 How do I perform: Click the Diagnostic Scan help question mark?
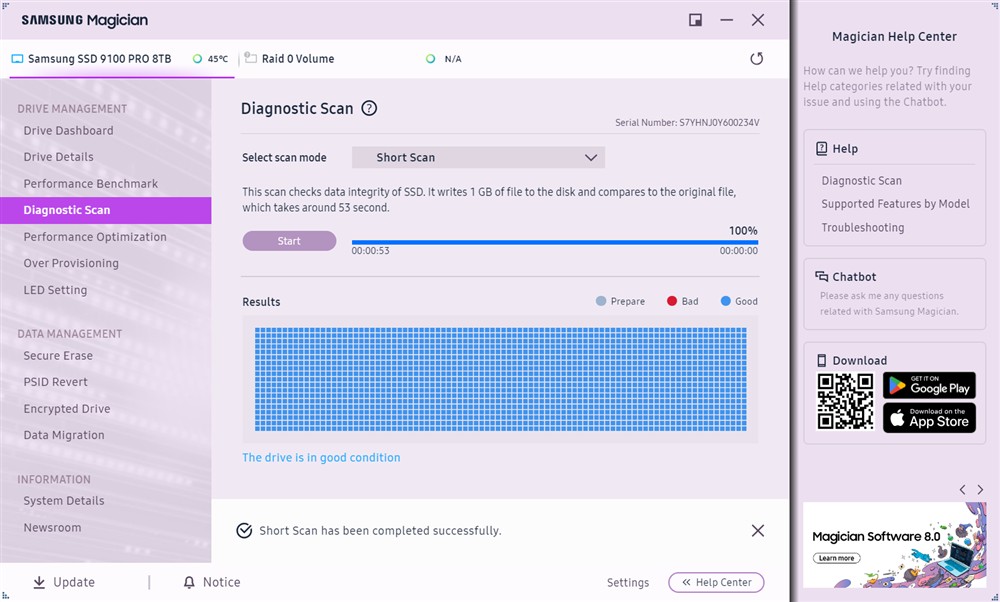point(369,108)
